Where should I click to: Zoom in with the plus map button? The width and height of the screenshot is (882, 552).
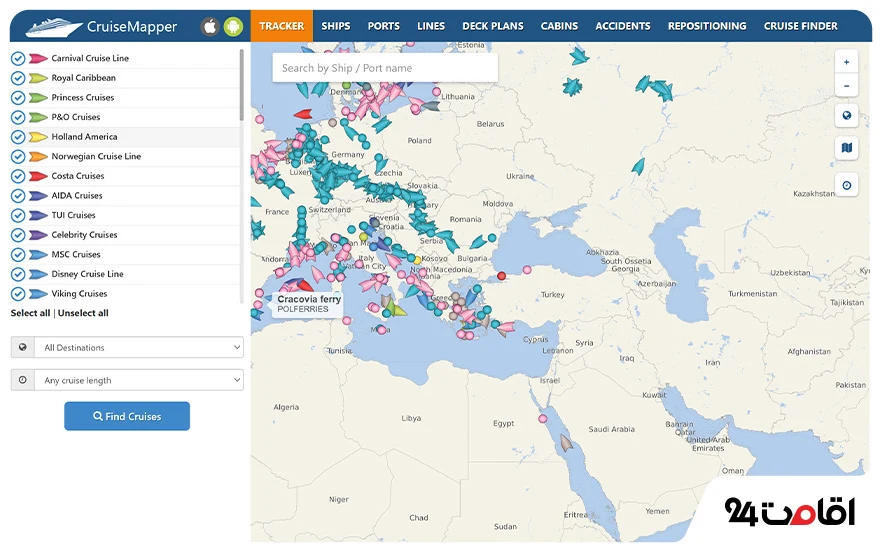846,62
